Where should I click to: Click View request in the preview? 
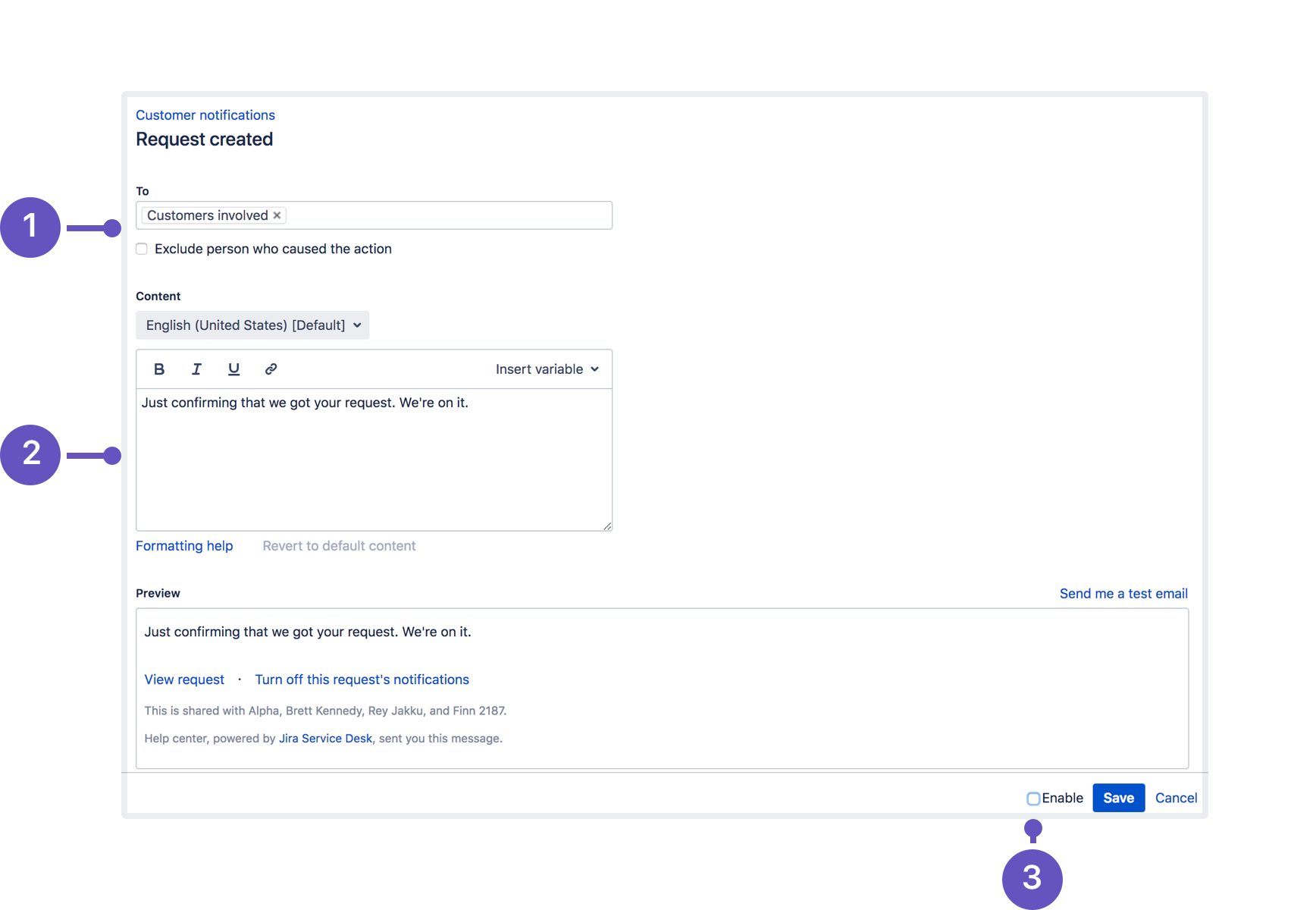point(184,679)
